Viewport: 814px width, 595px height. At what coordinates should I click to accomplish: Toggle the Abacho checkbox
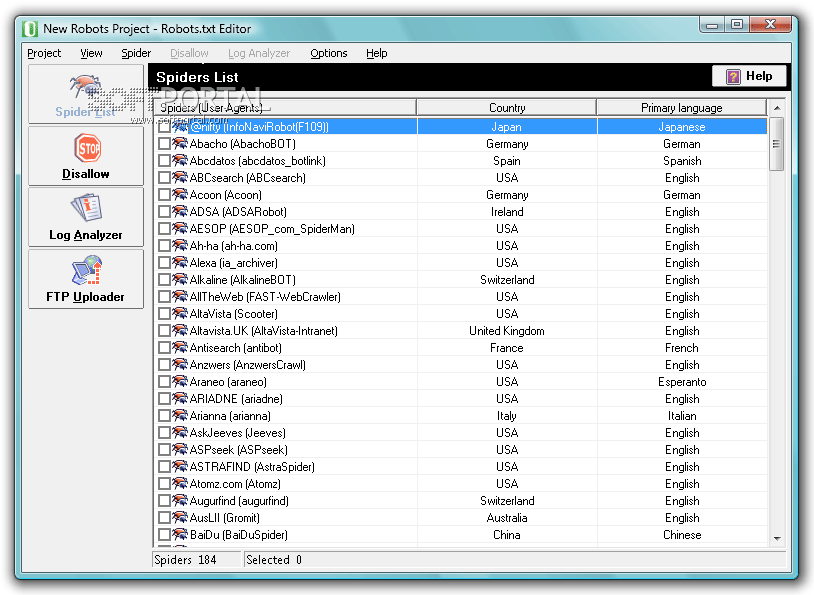164,144
